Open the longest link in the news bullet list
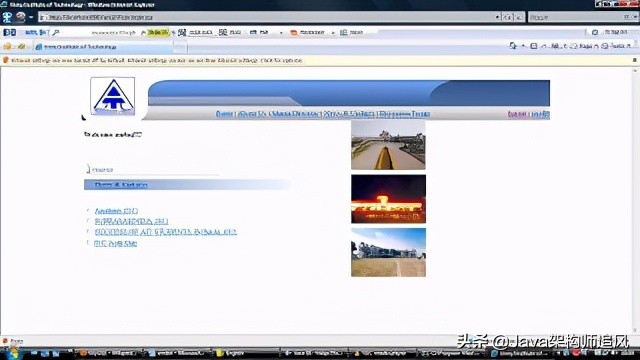Image resolution: width=640 pixels, height=360 pixels. pyautogui.click(x=165, y=232)
